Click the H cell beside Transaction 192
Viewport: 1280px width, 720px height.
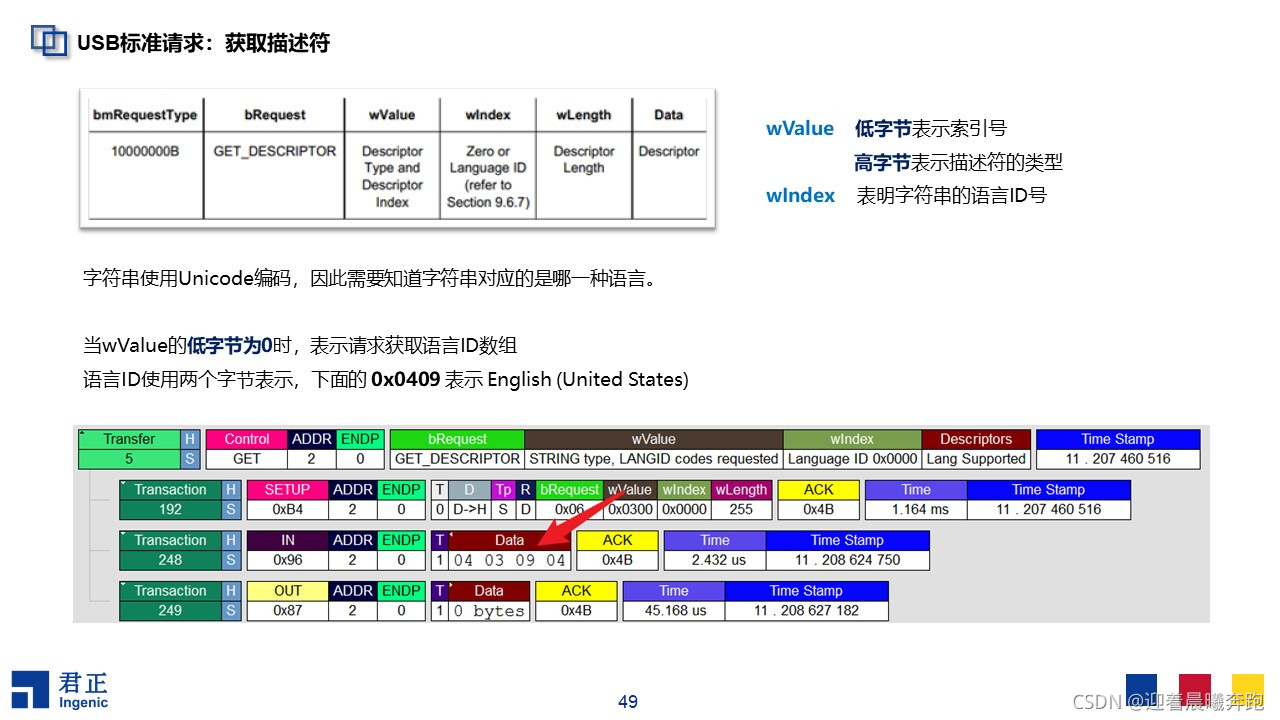[x=231, y=490]
